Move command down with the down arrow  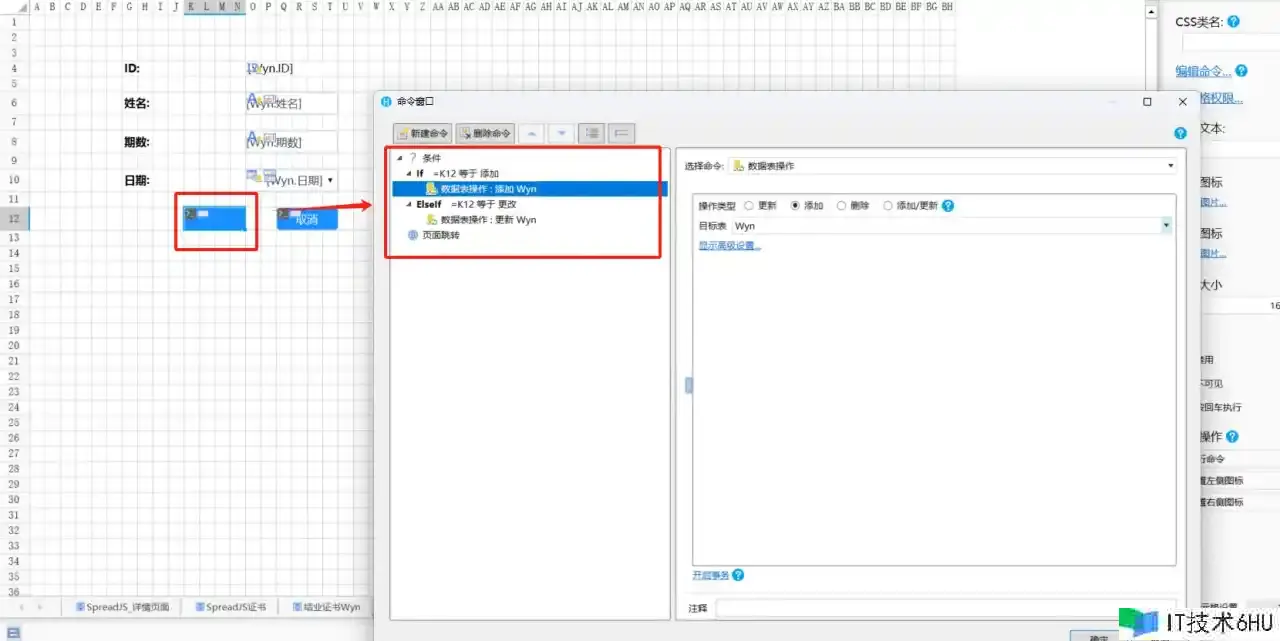pos(561,133)
